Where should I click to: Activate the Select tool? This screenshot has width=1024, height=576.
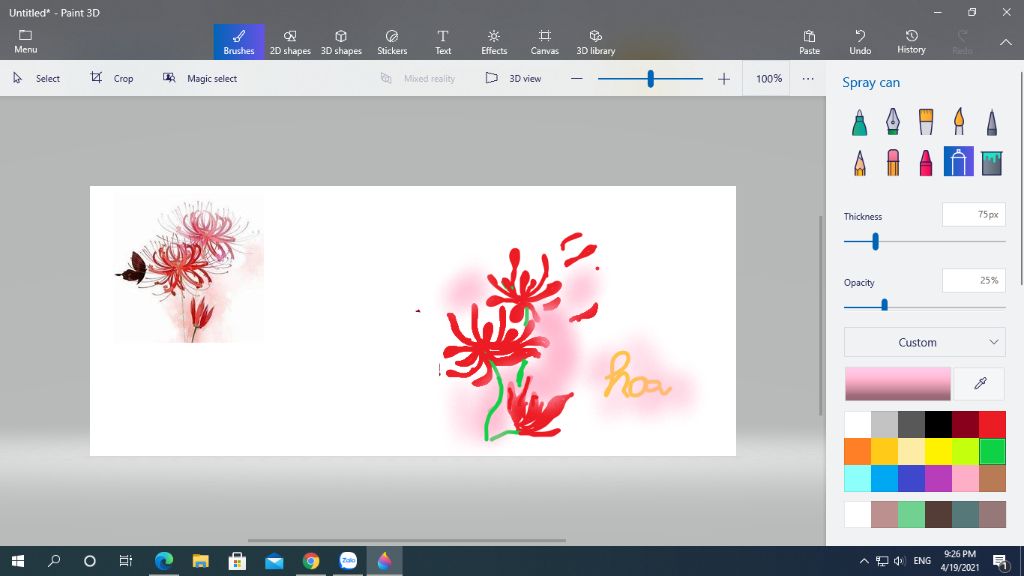(37, 78)
